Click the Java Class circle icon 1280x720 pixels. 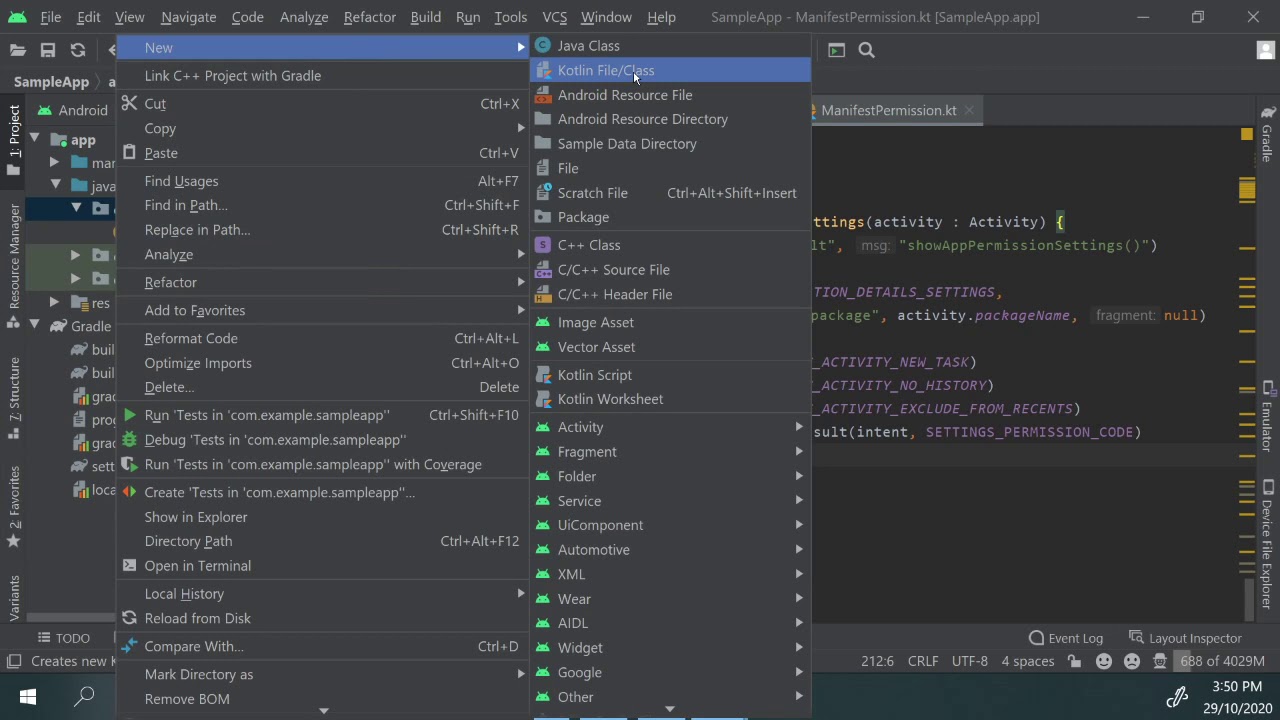(543, 45)
